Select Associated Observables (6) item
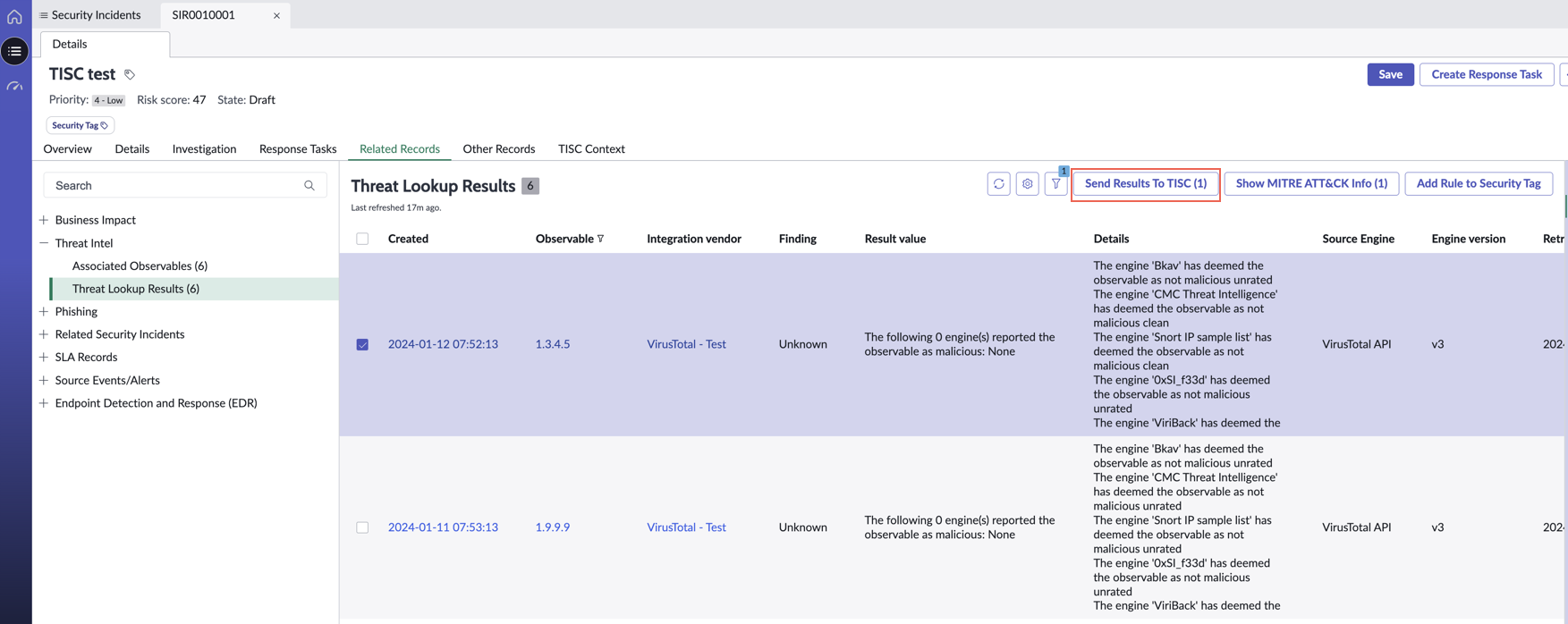Screen dimensions: 1568x624 pyautogui.click(x=140, y=266)
